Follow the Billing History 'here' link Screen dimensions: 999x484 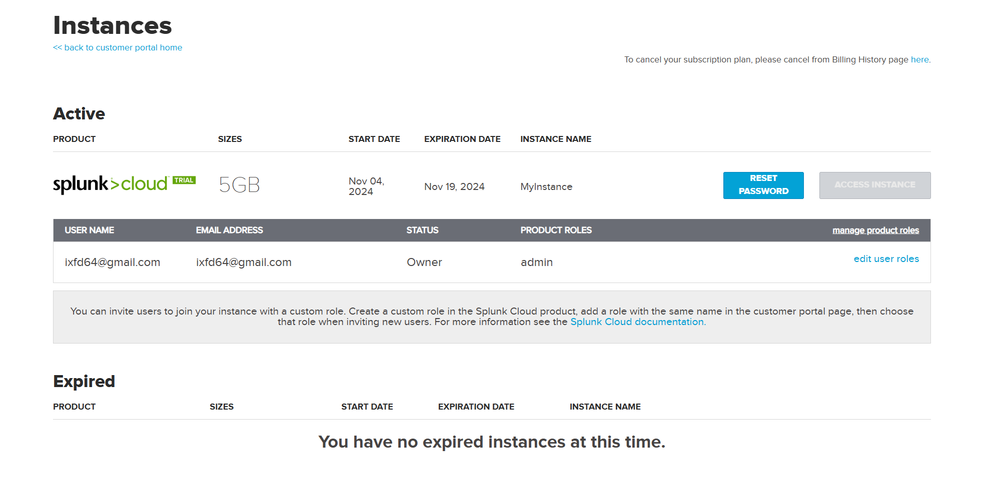click(919, 60)
